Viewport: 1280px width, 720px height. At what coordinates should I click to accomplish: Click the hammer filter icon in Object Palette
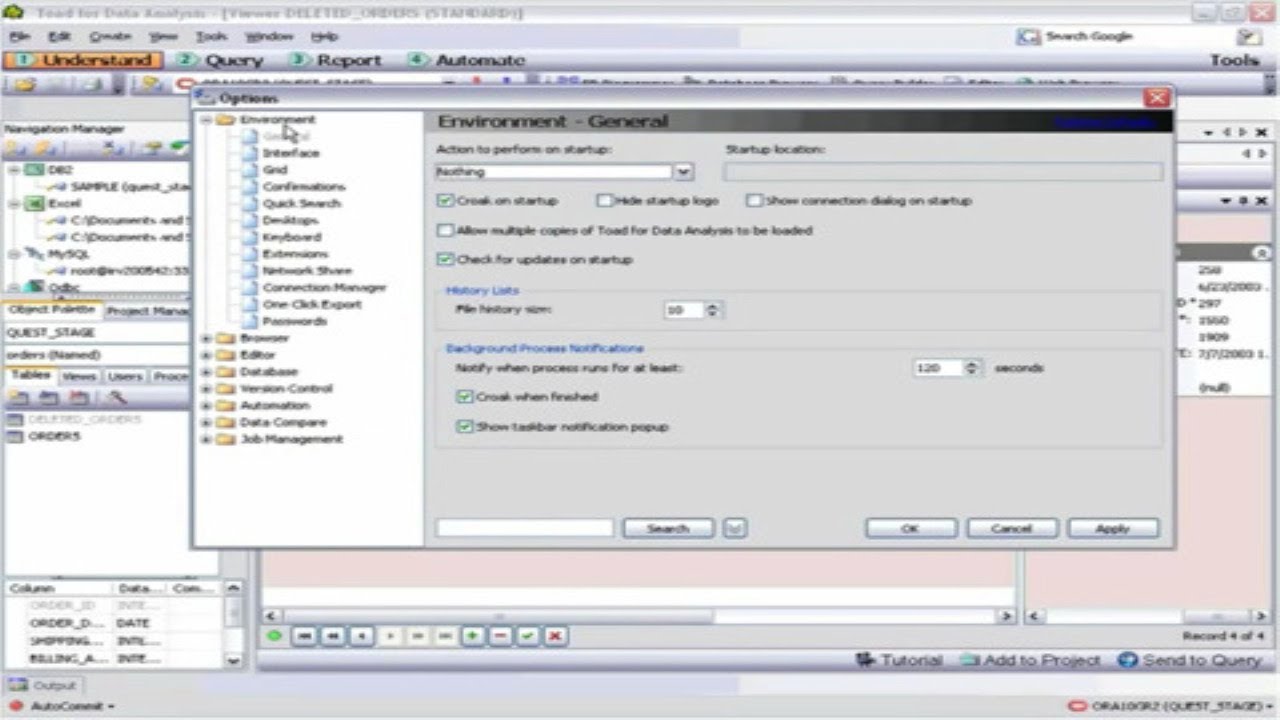click(118, 397)
